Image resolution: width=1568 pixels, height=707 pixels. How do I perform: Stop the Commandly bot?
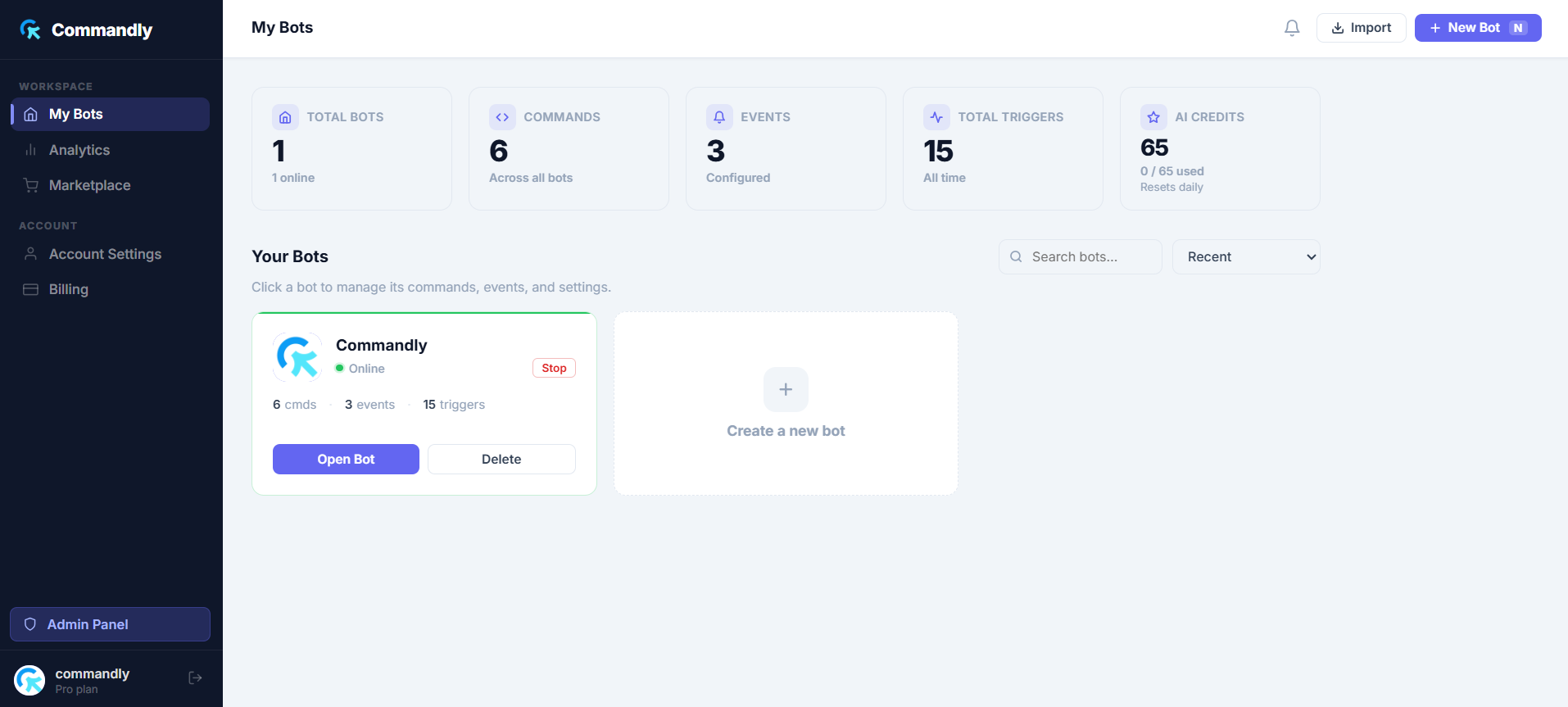[x=554, y=368]
